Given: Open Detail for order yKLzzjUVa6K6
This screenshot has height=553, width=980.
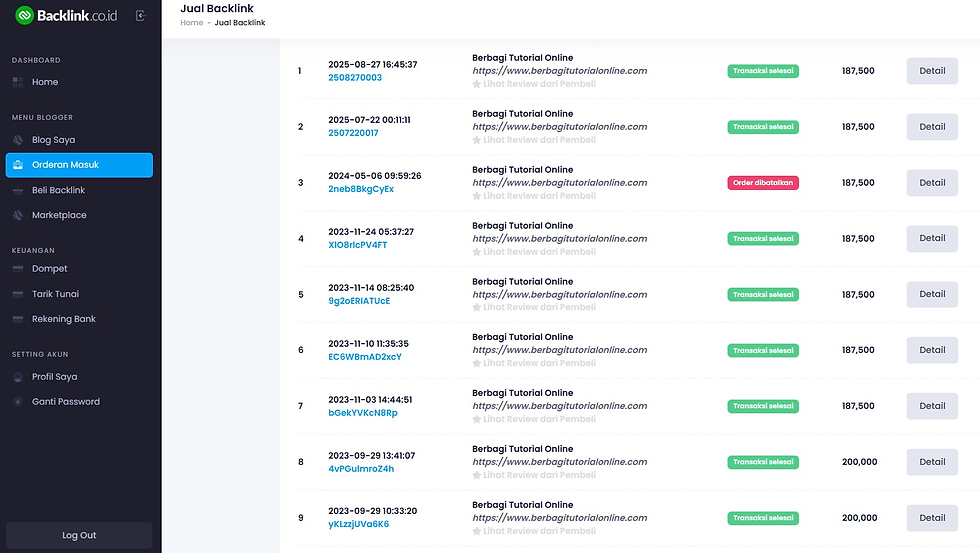Looking at the screenshot, I should [x=932, y=518].
